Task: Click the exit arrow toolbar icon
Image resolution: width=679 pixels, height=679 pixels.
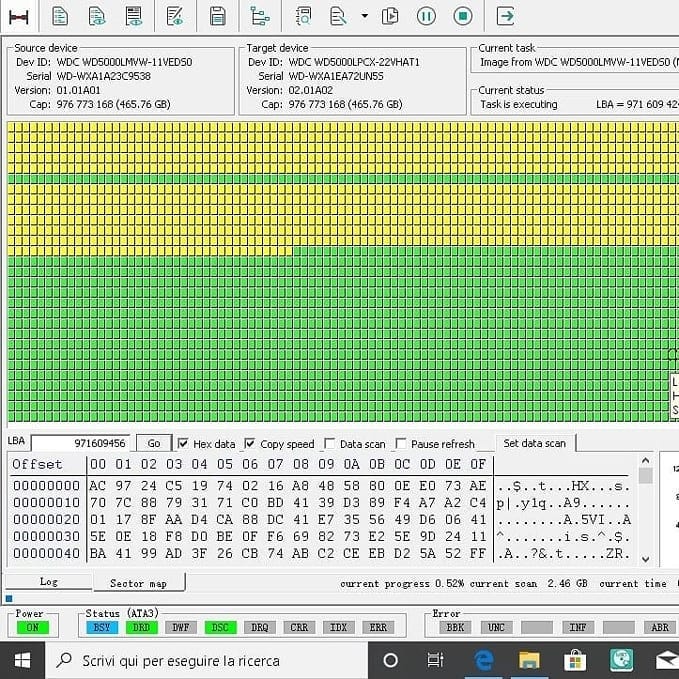Action: 505,16
